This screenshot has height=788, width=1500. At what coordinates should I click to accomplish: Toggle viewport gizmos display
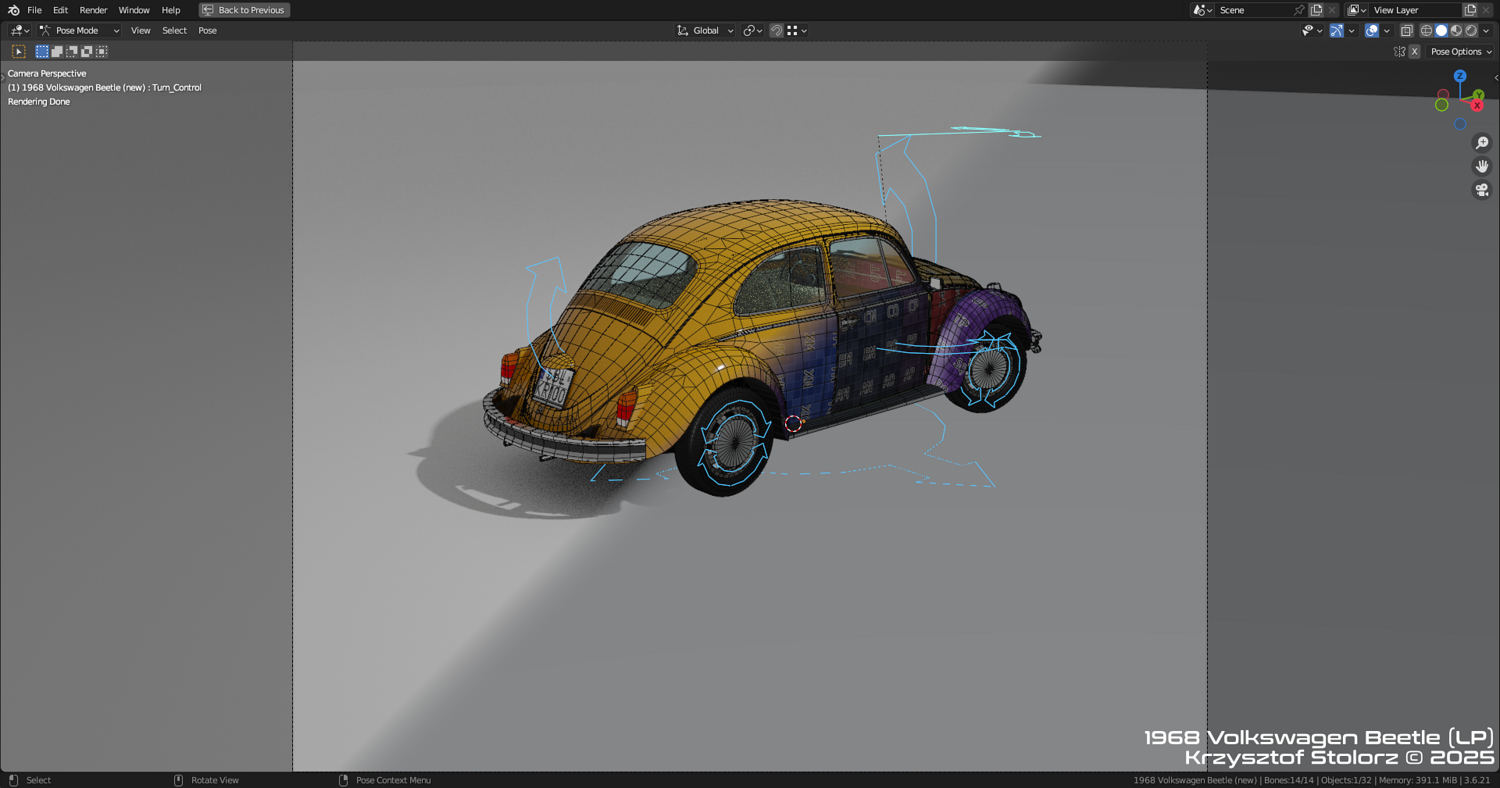[x=1336, y=31]
